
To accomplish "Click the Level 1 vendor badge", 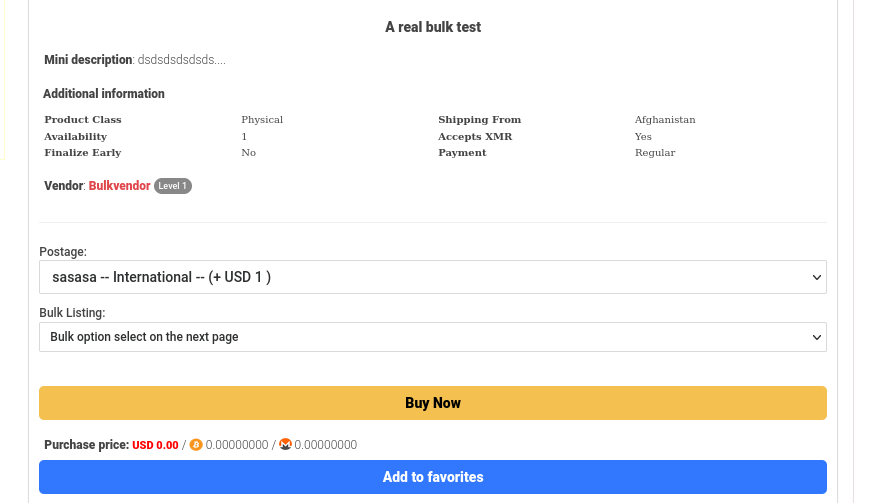I will click(172, 186).
